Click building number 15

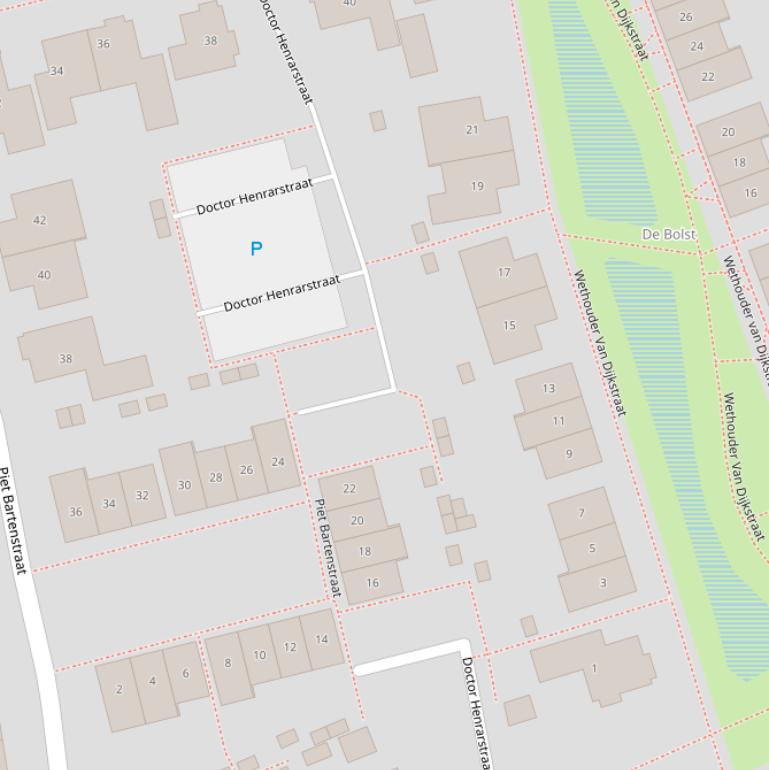point(509,325)
